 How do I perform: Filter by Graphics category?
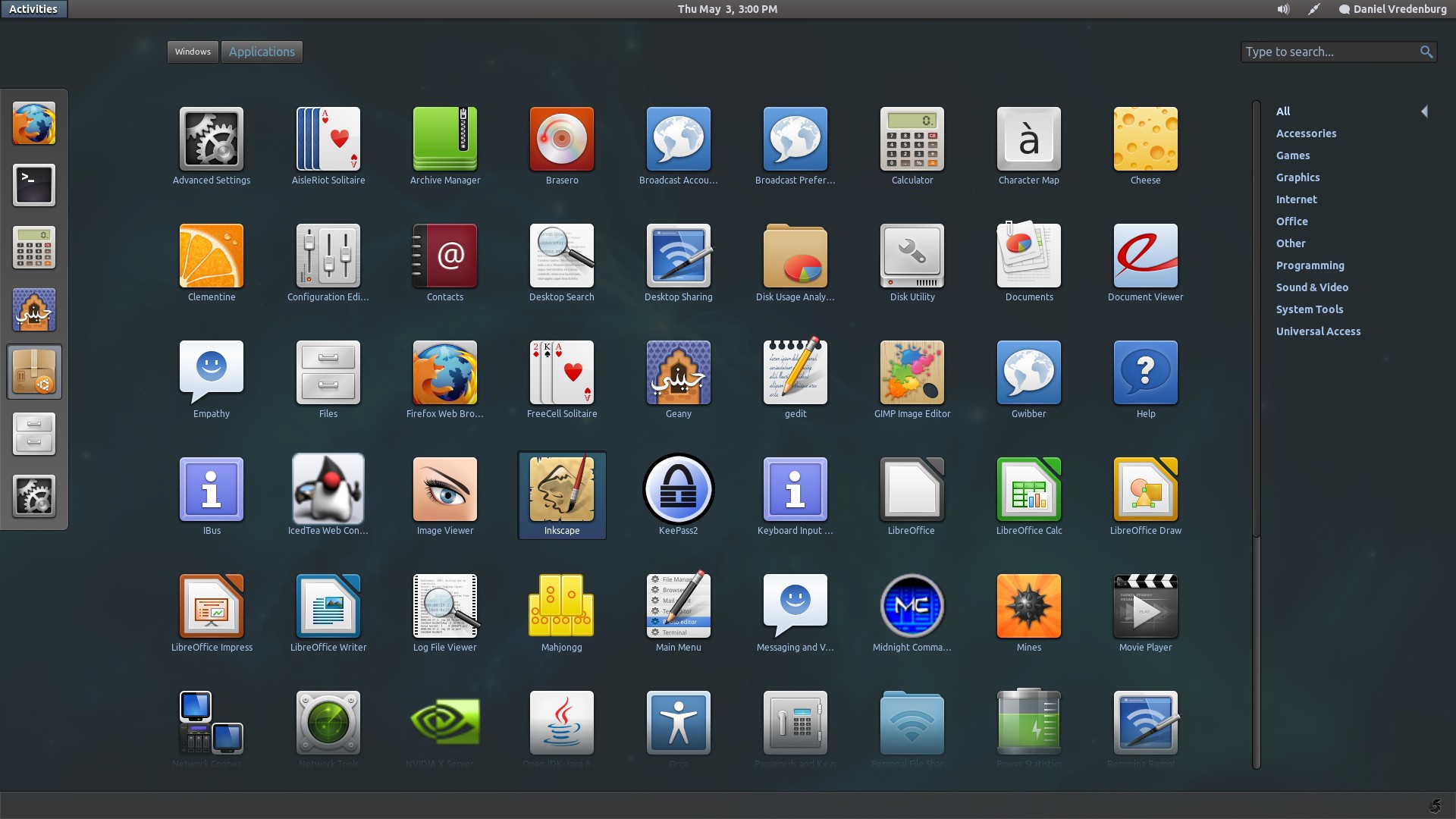(1298, 177)
